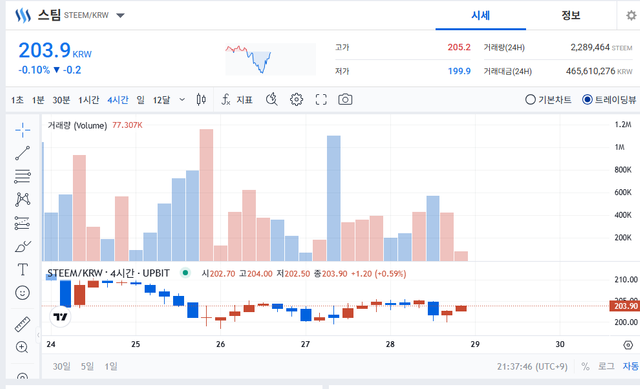Viewport: 640px width, 389px height.
Task: Select the crosshair cursor tool
Action: (x=22, y=130)
